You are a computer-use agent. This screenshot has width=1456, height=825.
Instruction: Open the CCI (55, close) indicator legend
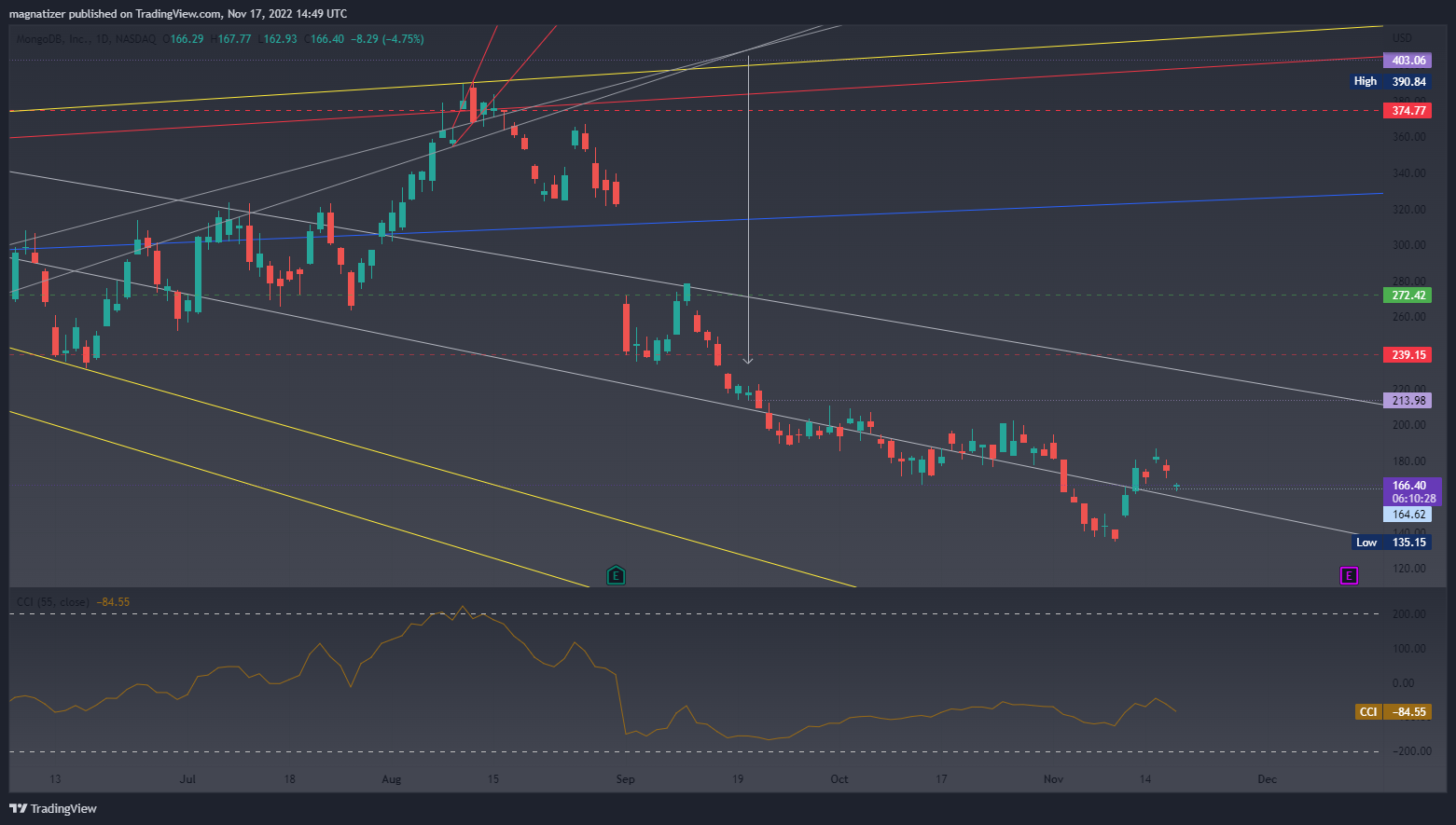point(53,602)
